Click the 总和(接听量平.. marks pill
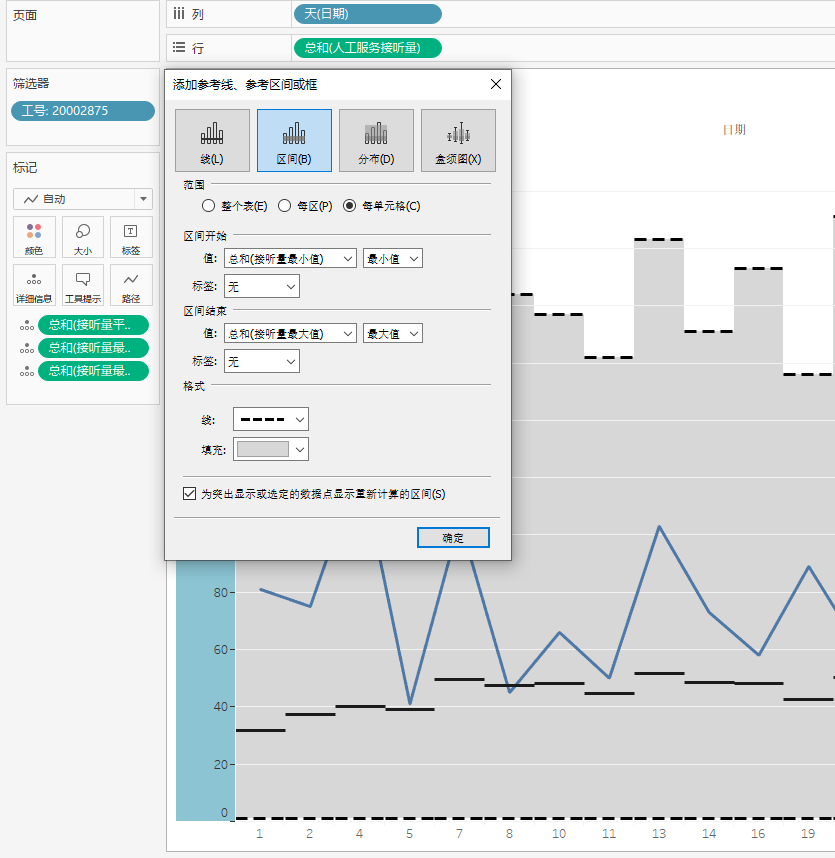This screenshot has height=858, width=835. coord(94,325)
